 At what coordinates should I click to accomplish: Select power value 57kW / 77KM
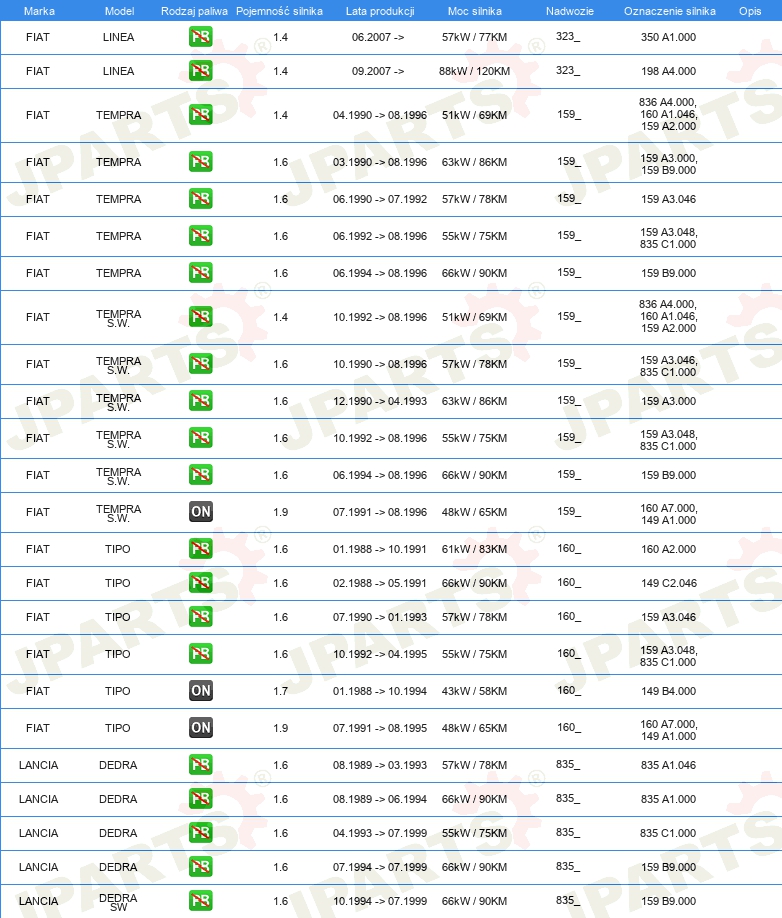[475, 37]
